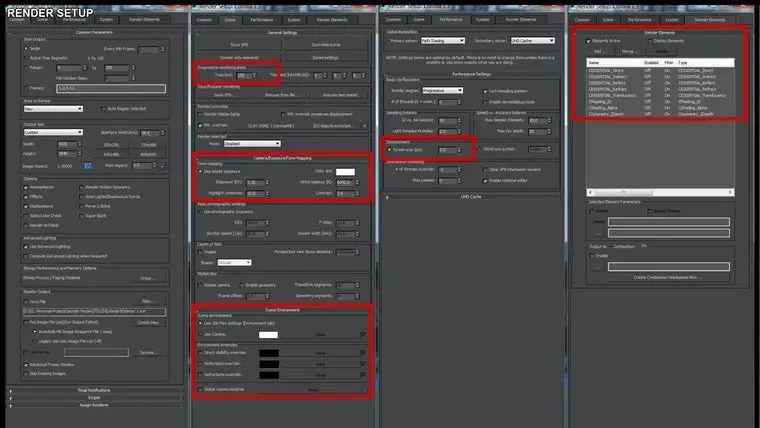
Task: Click the render output file path field
Action: [x=95, y=311]
